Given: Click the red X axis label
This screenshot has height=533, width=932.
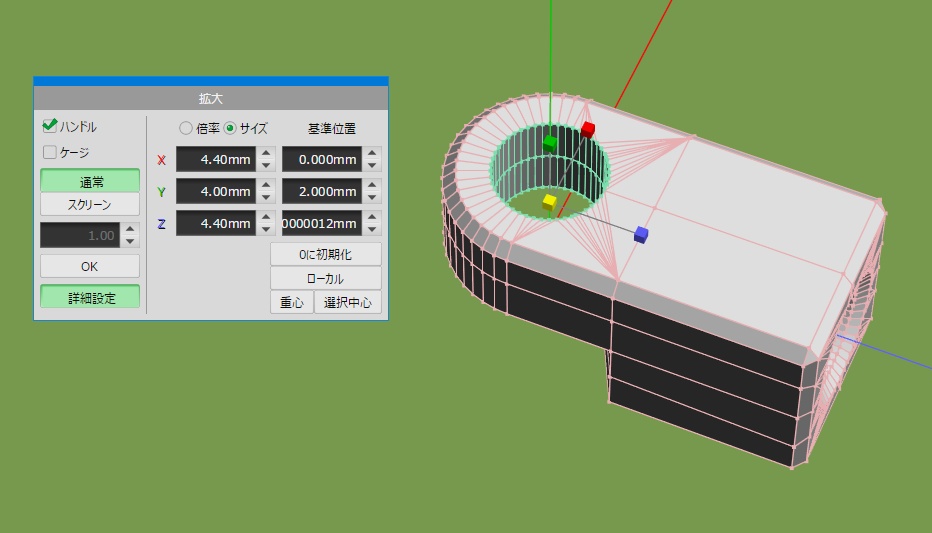Looking at the screenshot, I should (x=161, y=160).
